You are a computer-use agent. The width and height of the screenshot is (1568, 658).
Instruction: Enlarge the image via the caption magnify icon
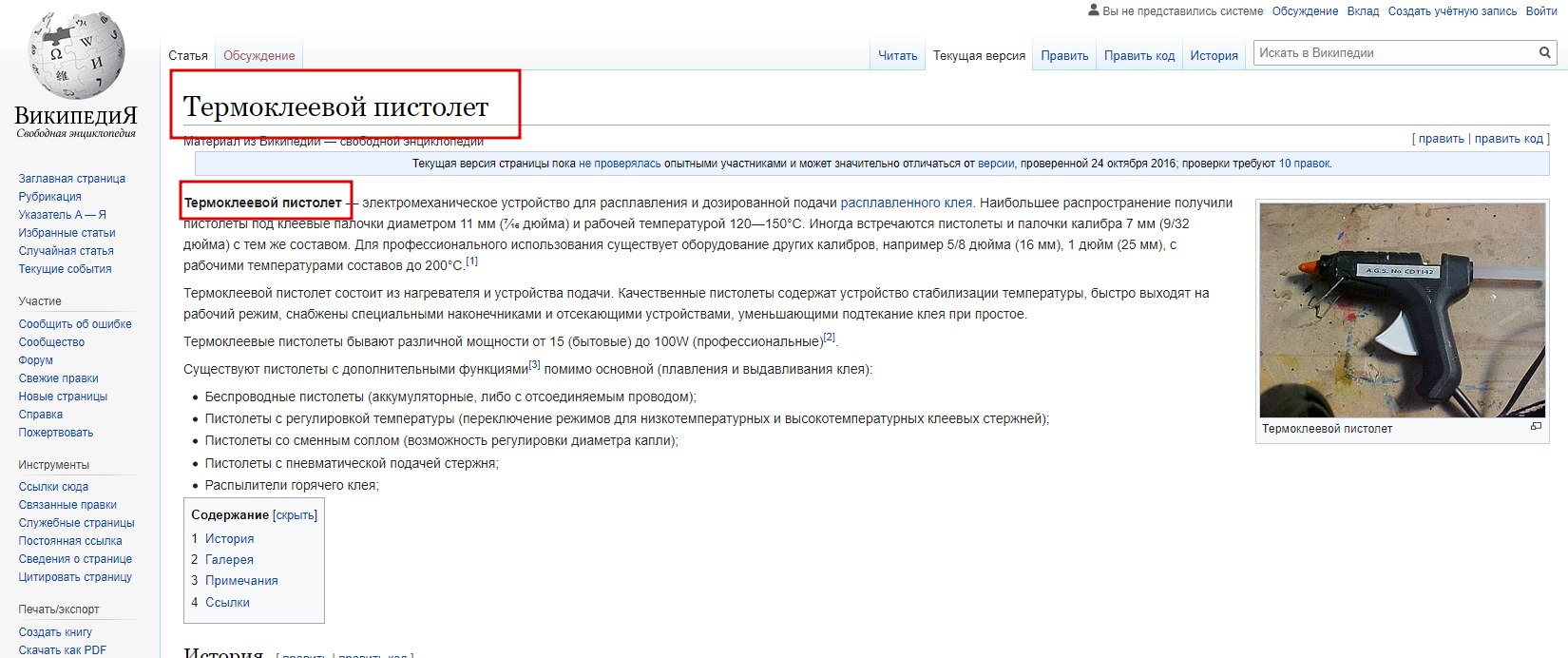pos(1536,427)
